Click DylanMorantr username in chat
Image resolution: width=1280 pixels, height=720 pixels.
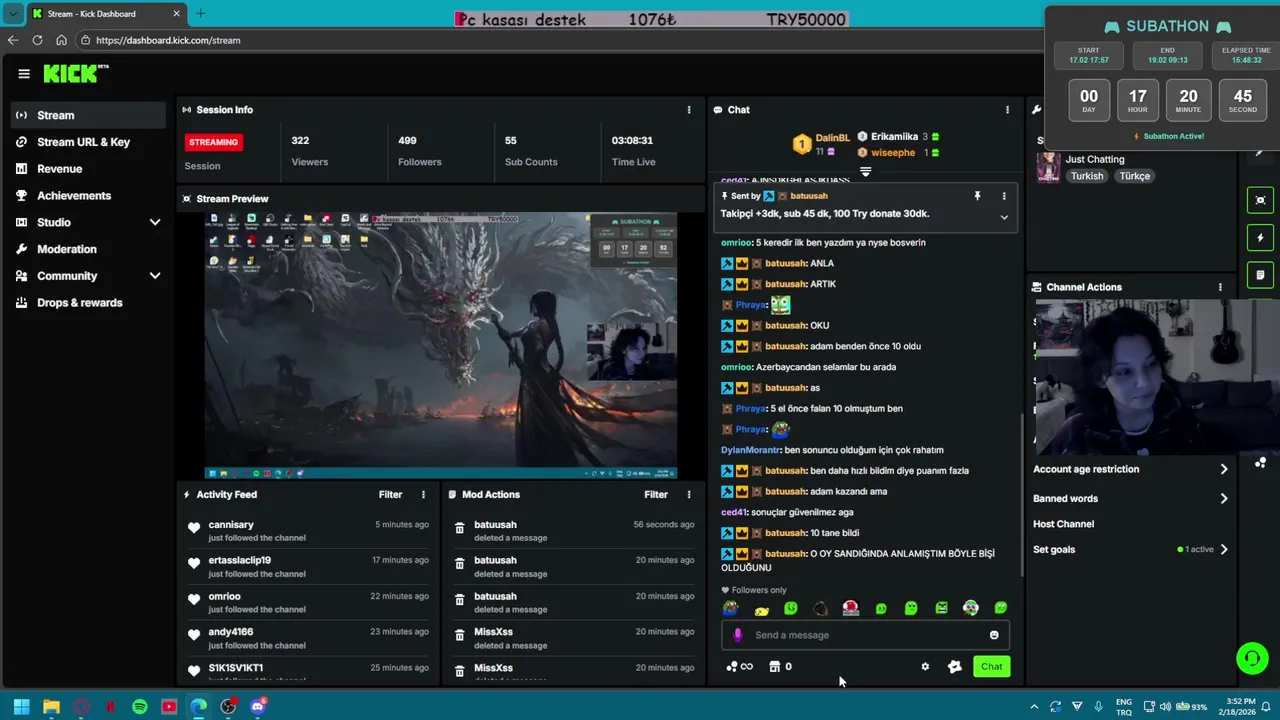point(750,450)
